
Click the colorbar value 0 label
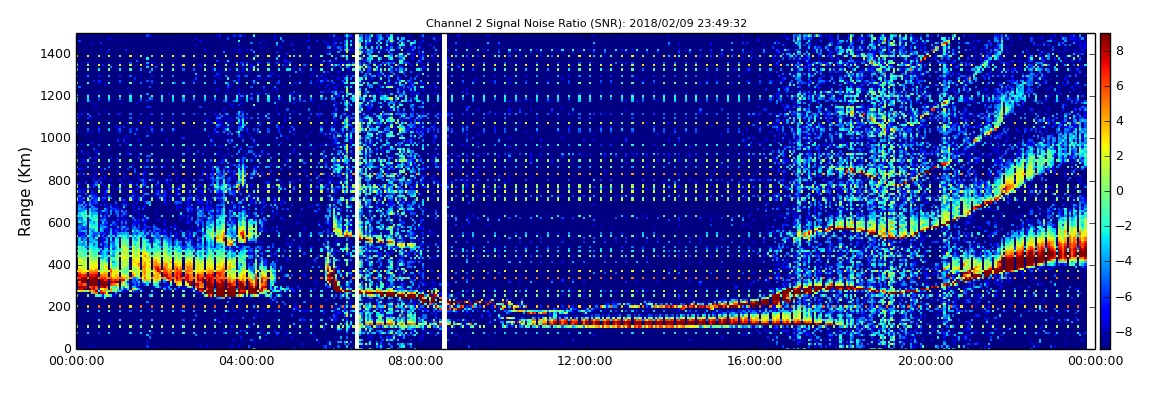pos(1120,191)
